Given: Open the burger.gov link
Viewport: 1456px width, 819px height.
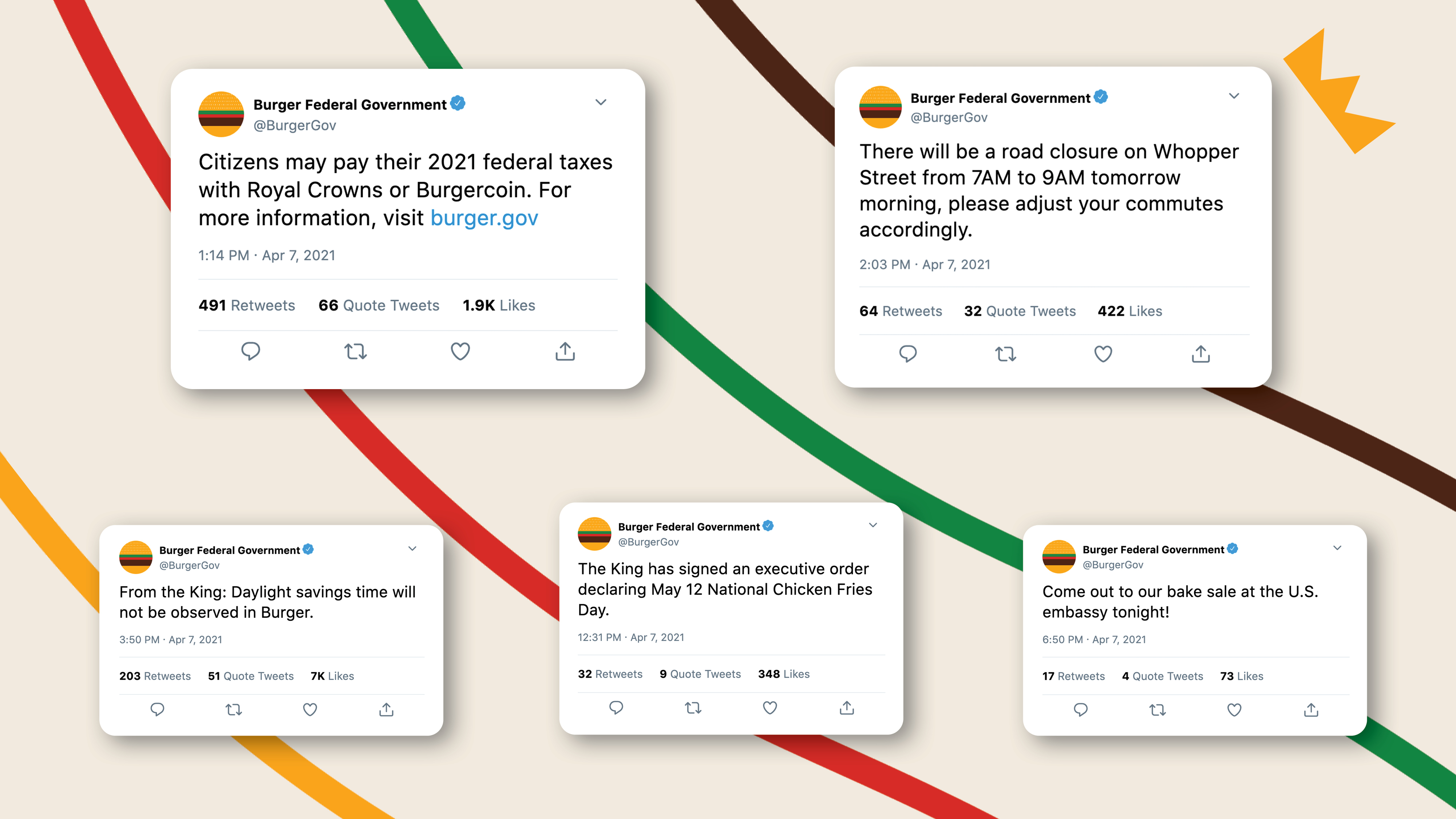Looking at the screenshot, I should click(484, 218).
